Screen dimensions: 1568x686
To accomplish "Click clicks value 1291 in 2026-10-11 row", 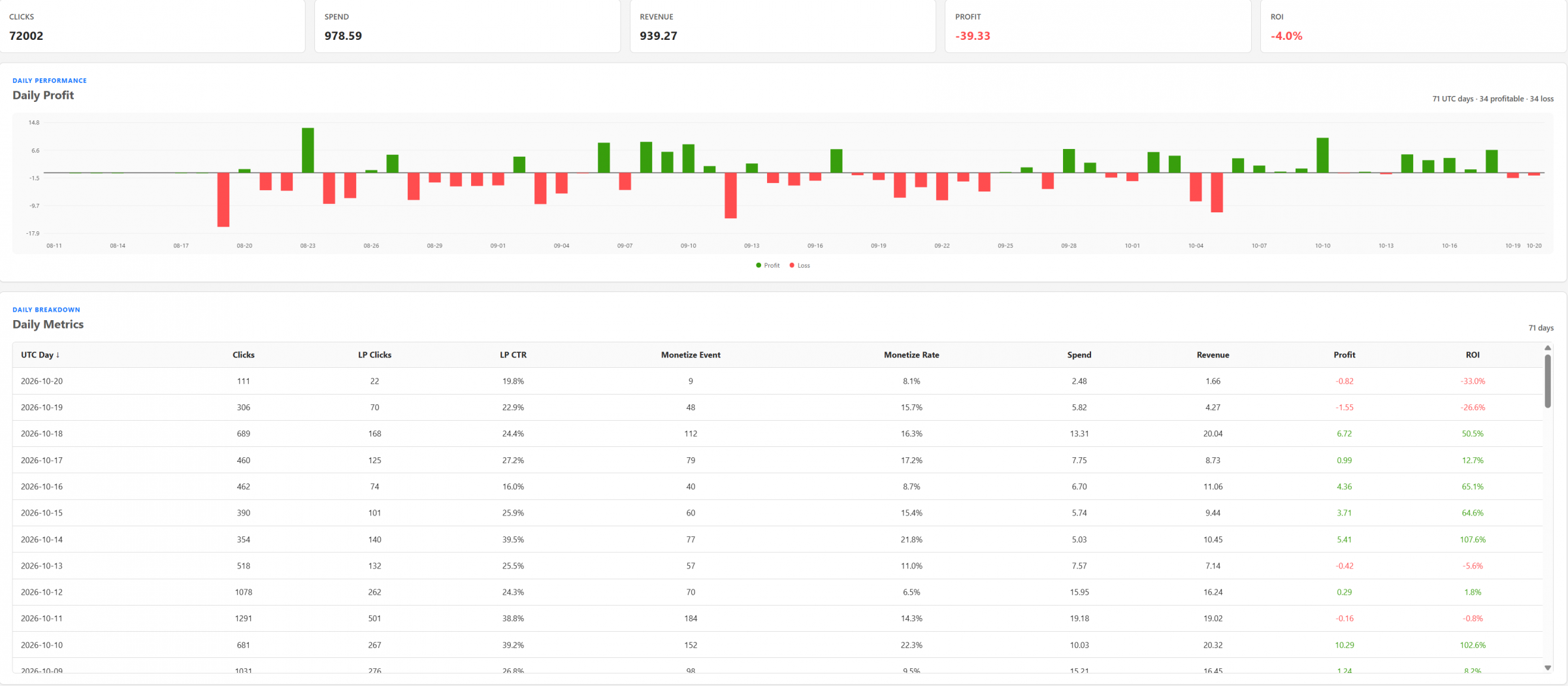I will click(x=243, y=618).
